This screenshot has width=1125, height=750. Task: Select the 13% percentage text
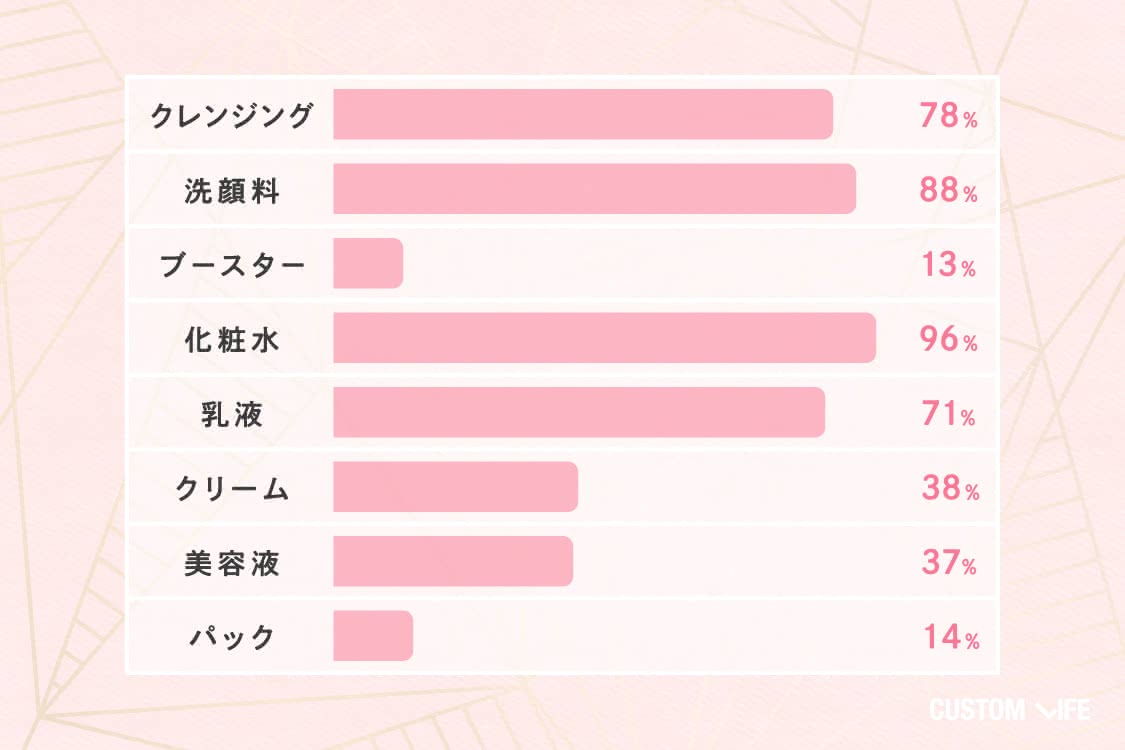pyautogui.click(x=949, y=265)
